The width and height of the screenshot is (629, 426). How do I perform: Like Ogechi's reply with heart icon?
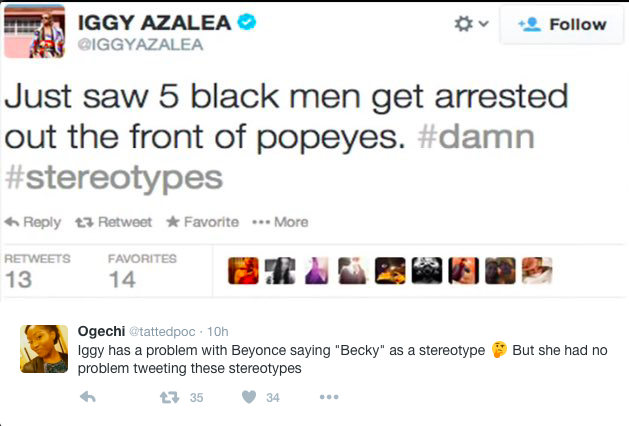[248, 398]
